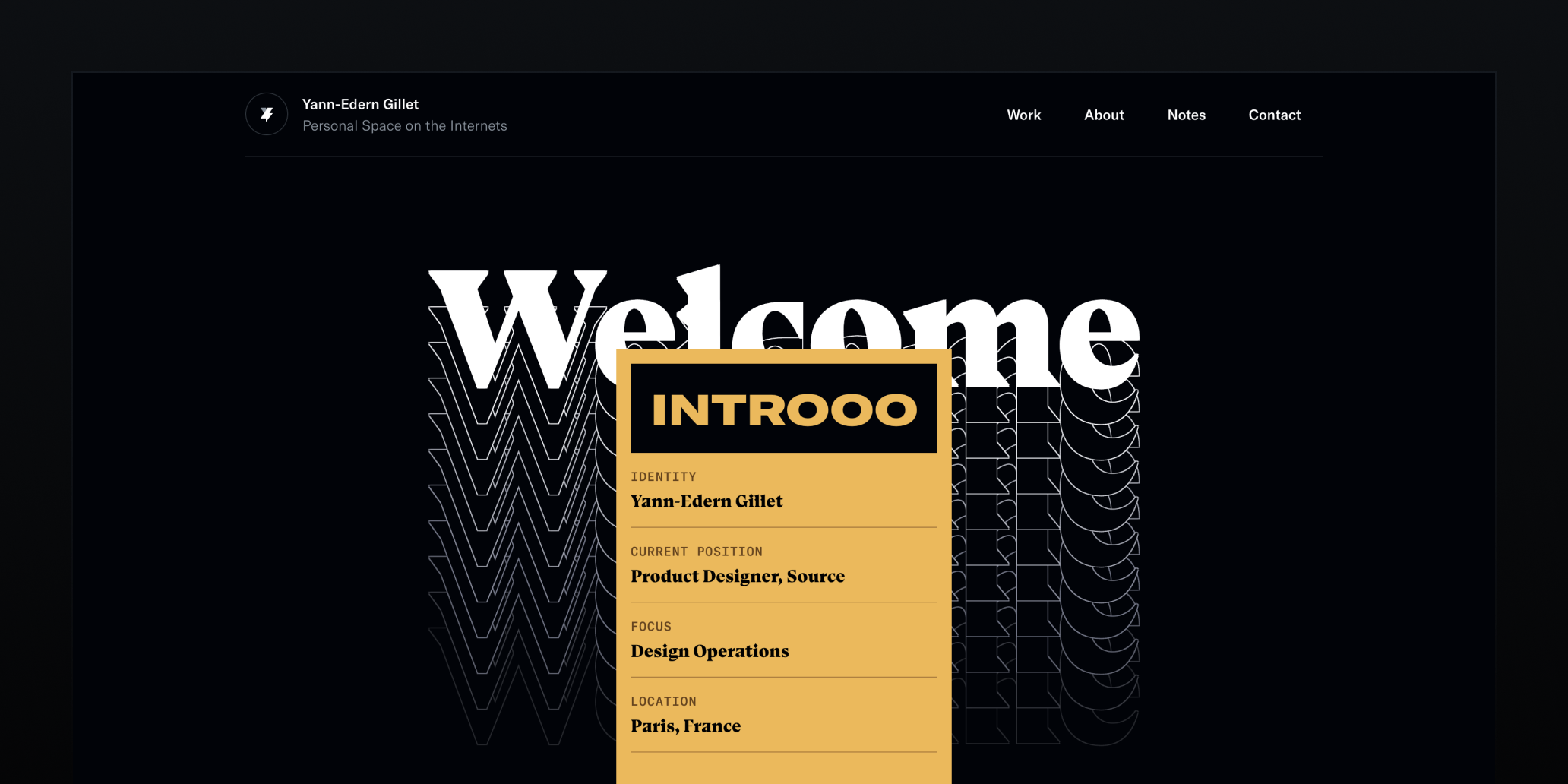
Task: Click the FOCUS label
Action: (651, 627)
